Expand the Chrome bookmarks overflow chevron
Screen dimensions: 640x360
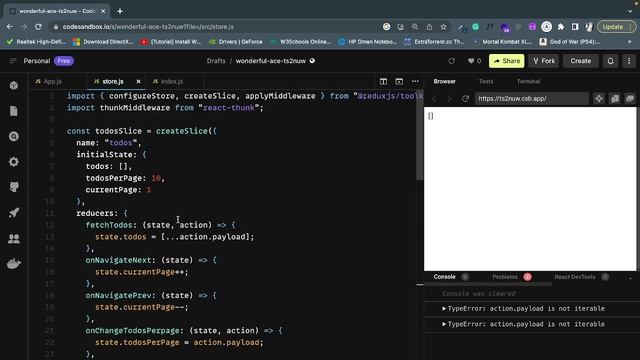[x=629, y=42]
